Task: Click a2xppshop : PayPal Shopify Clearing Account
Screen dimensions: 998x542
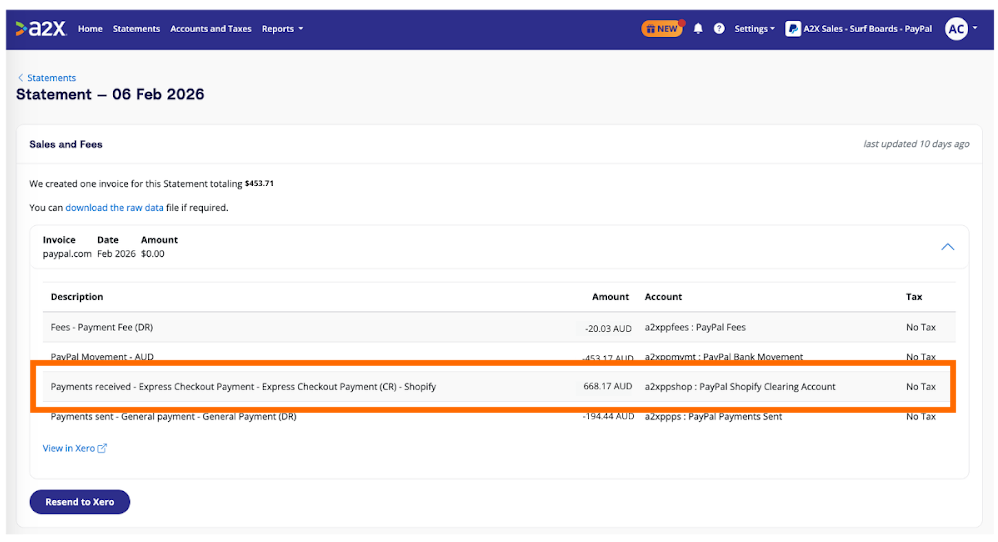Action: coord(740,386)
